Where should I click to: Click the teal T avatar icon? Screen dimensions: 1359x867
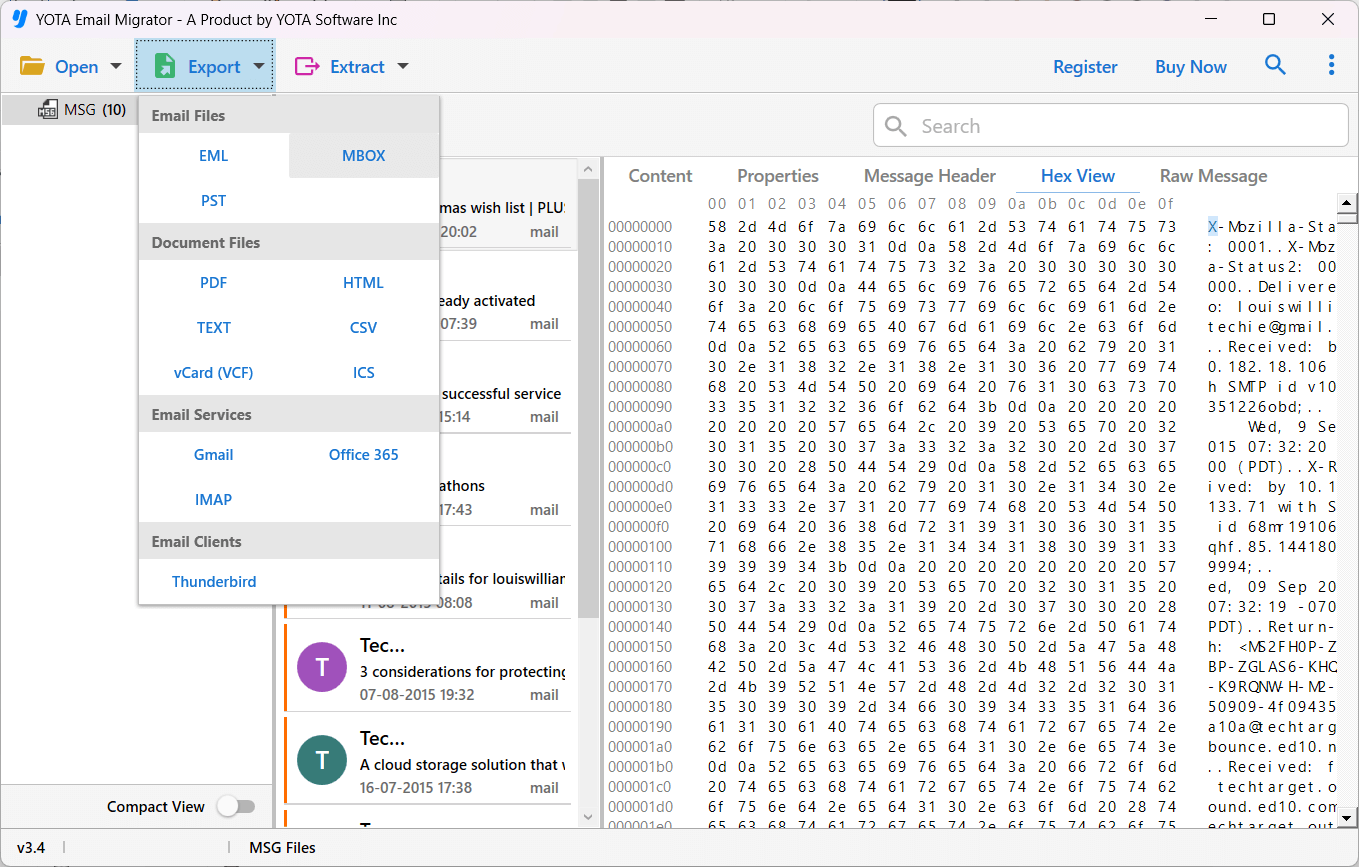[322, 761]
